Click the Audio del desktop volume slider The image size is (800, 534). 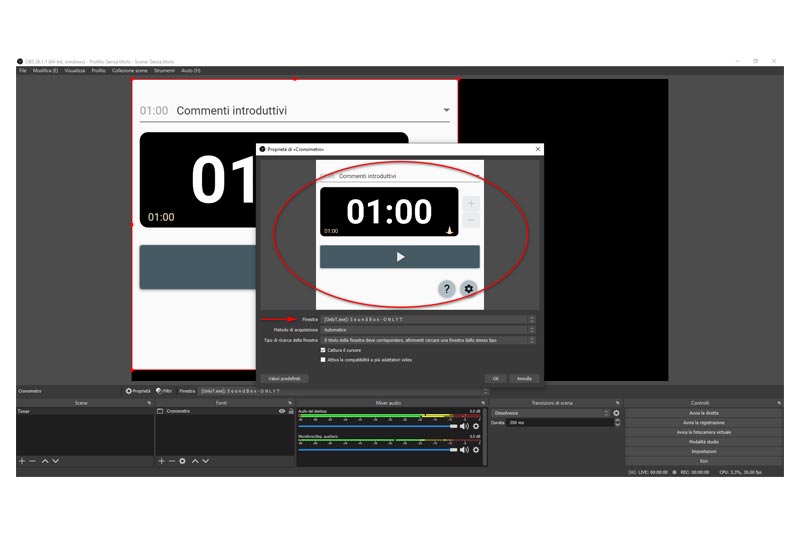[x=378, y=426]
